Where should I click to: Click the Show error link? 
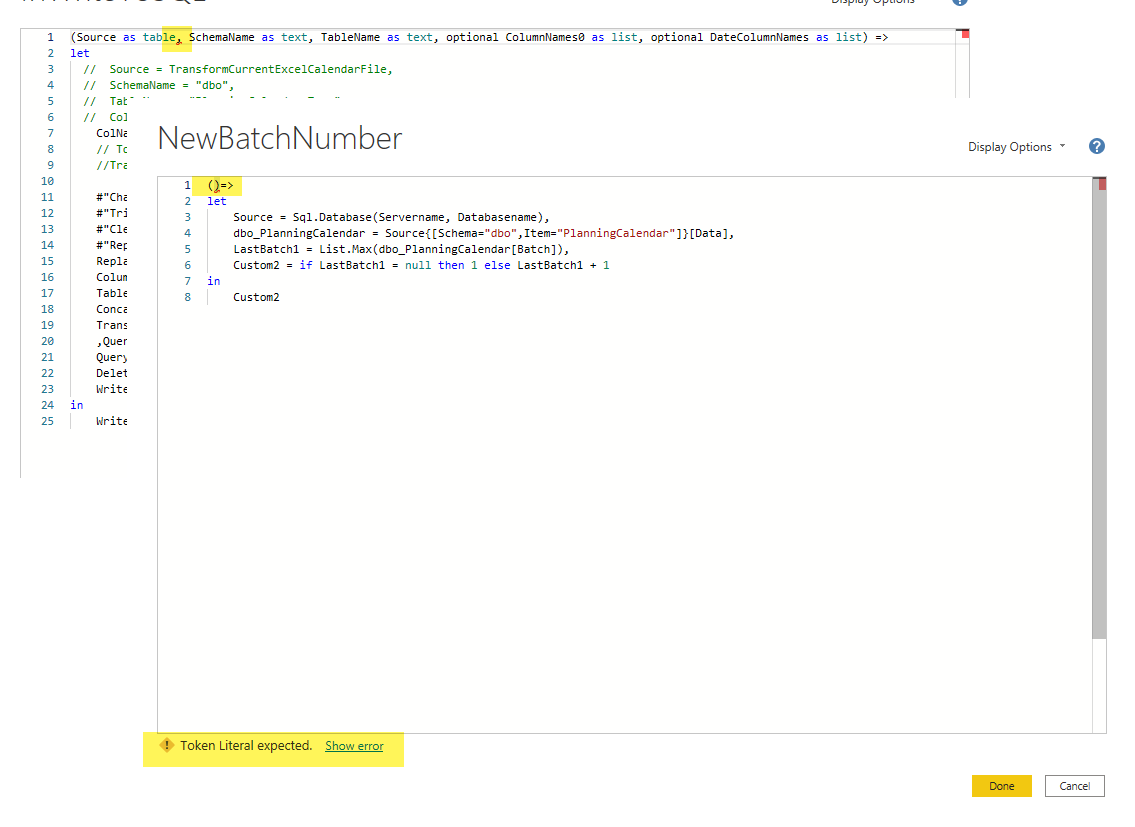click(354, 746)
